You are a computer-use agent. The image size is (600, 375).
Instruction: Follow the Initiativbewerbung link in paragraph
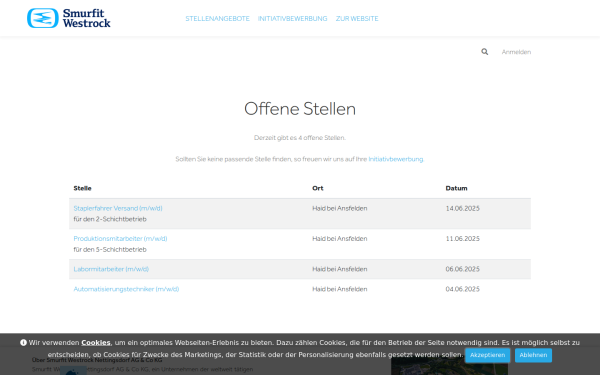click(396, 159)
